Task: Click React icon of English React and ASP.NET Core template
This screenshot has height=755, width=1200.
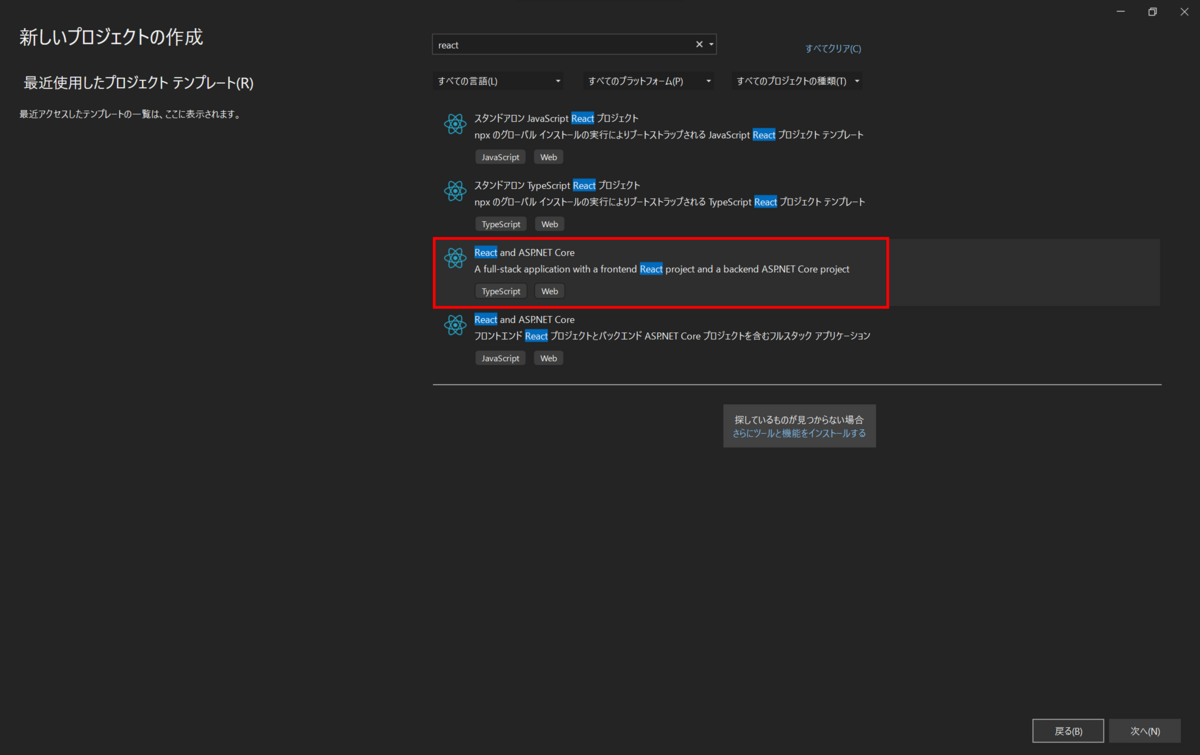Action: 455,258
